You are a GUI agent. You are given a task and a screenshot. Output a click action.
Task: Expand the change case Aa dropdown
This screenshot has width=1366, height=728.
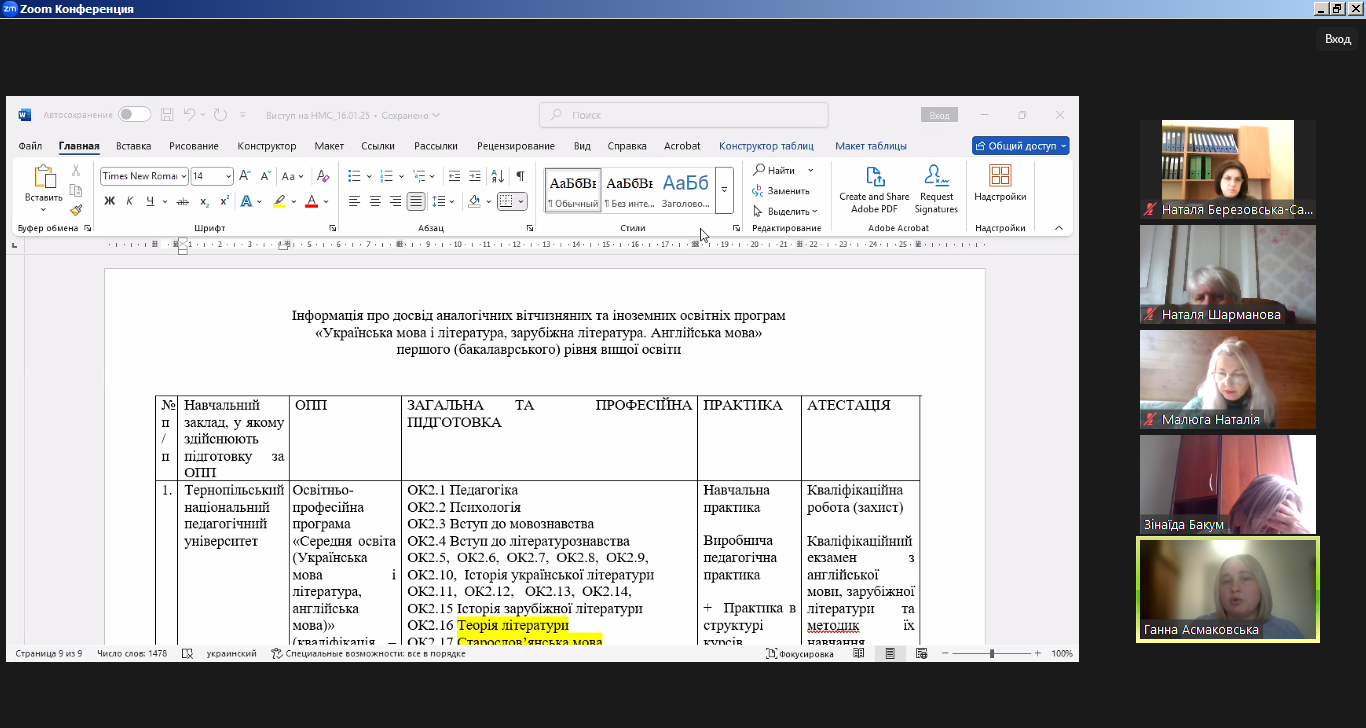coord(301,176)
